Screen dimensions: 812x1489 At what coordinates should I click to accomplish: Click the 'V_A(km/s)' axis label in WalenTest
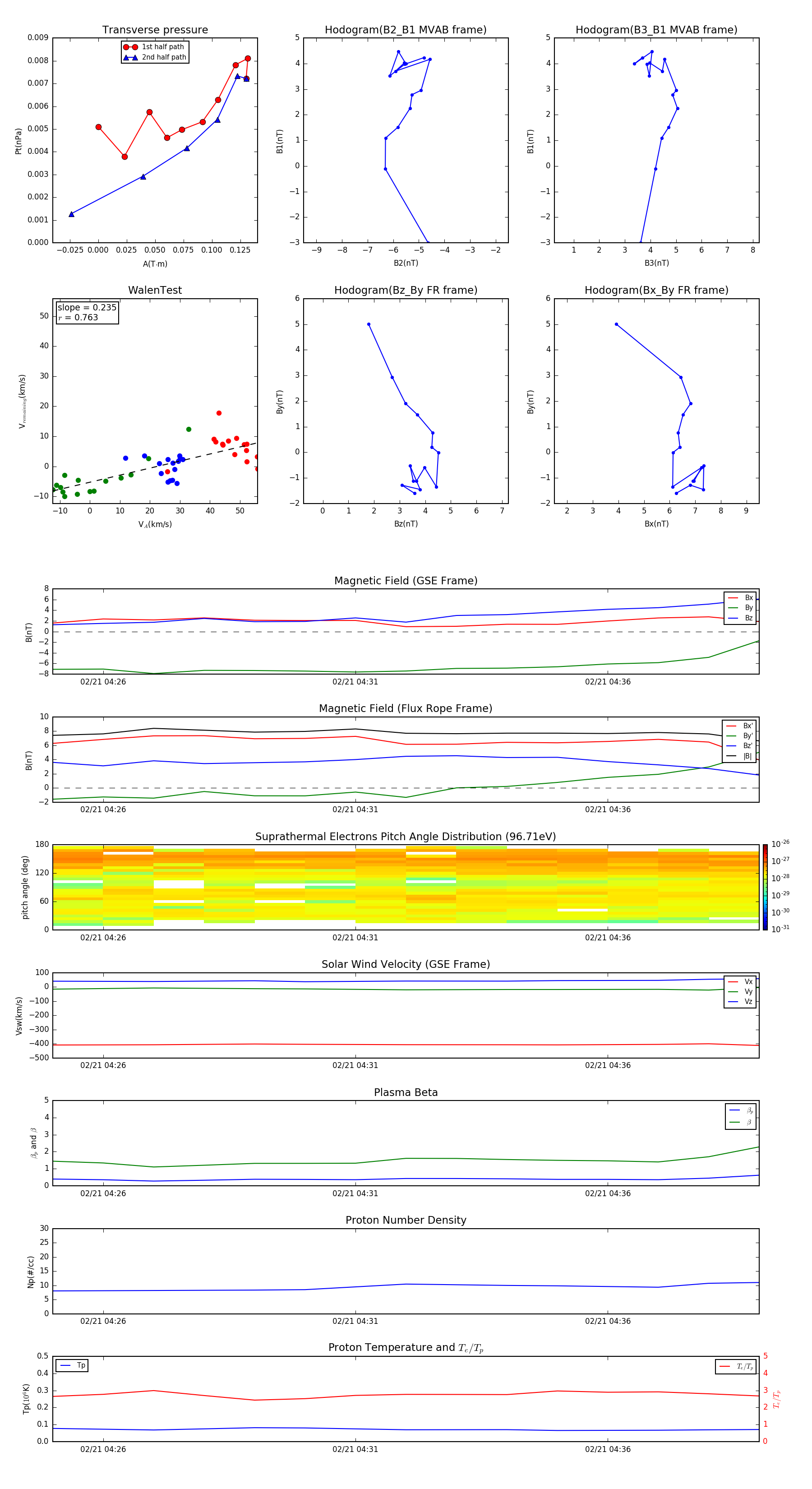pos(155,524)
